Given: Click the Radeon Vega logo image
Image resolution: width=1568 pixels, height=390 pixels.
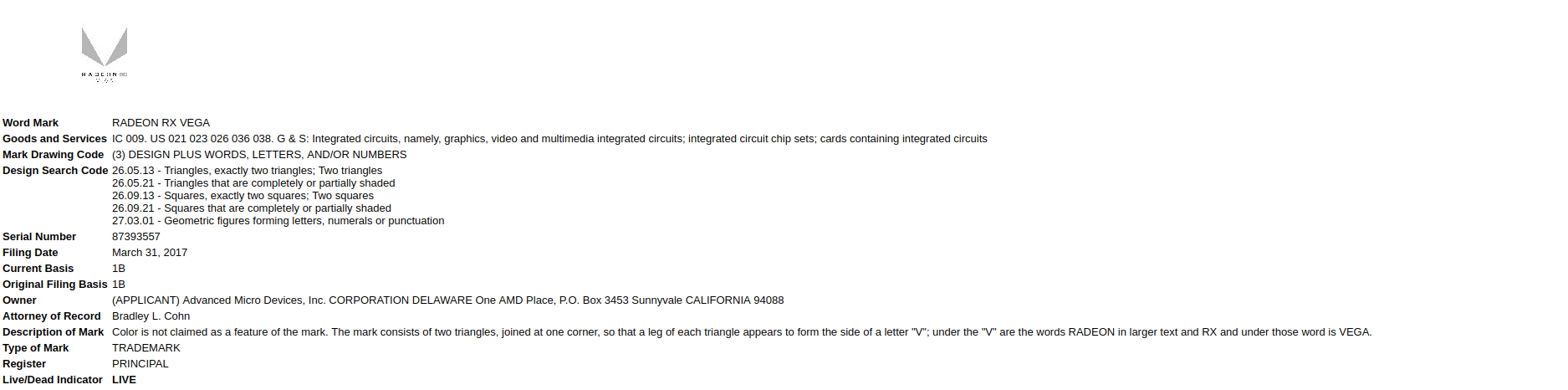Looking at the screenshot, I should coord(105,54).
